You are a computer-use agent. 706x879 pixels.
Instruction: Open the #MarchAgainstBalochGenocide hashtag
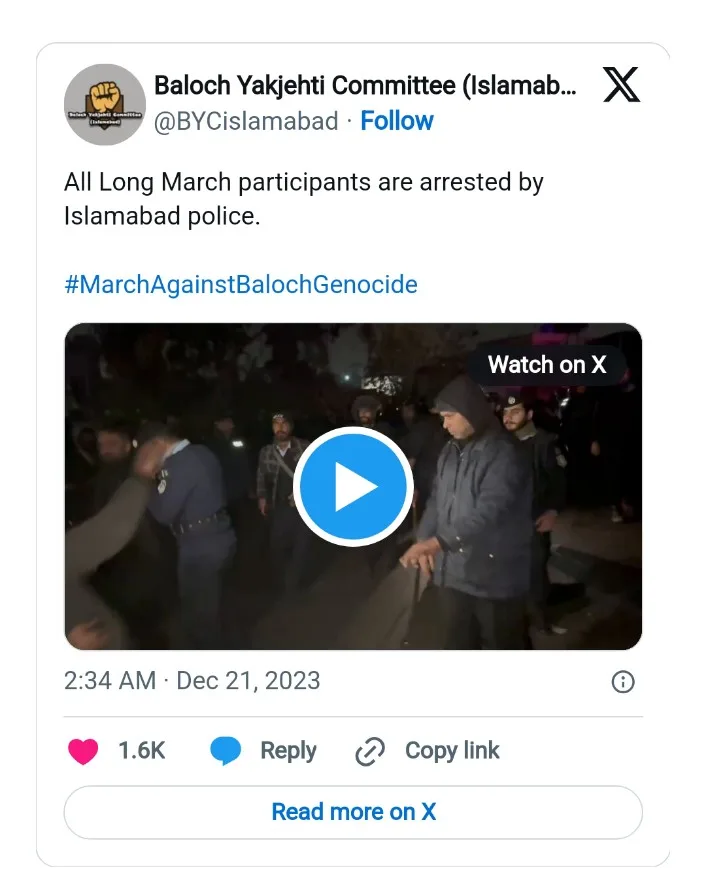pyautogui.click(x=240, y=284)
